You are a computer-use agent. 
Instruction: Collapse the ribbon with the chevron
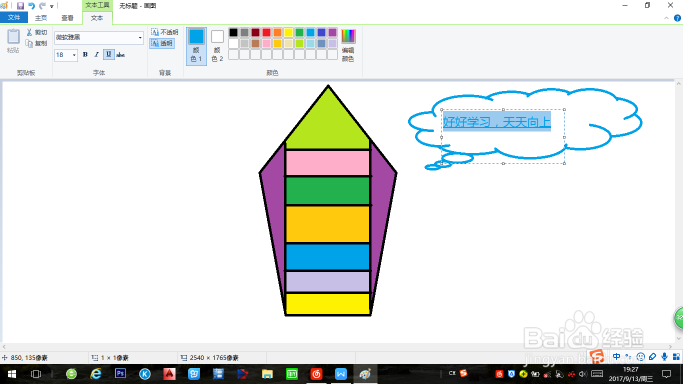click(x=666, y=18)
